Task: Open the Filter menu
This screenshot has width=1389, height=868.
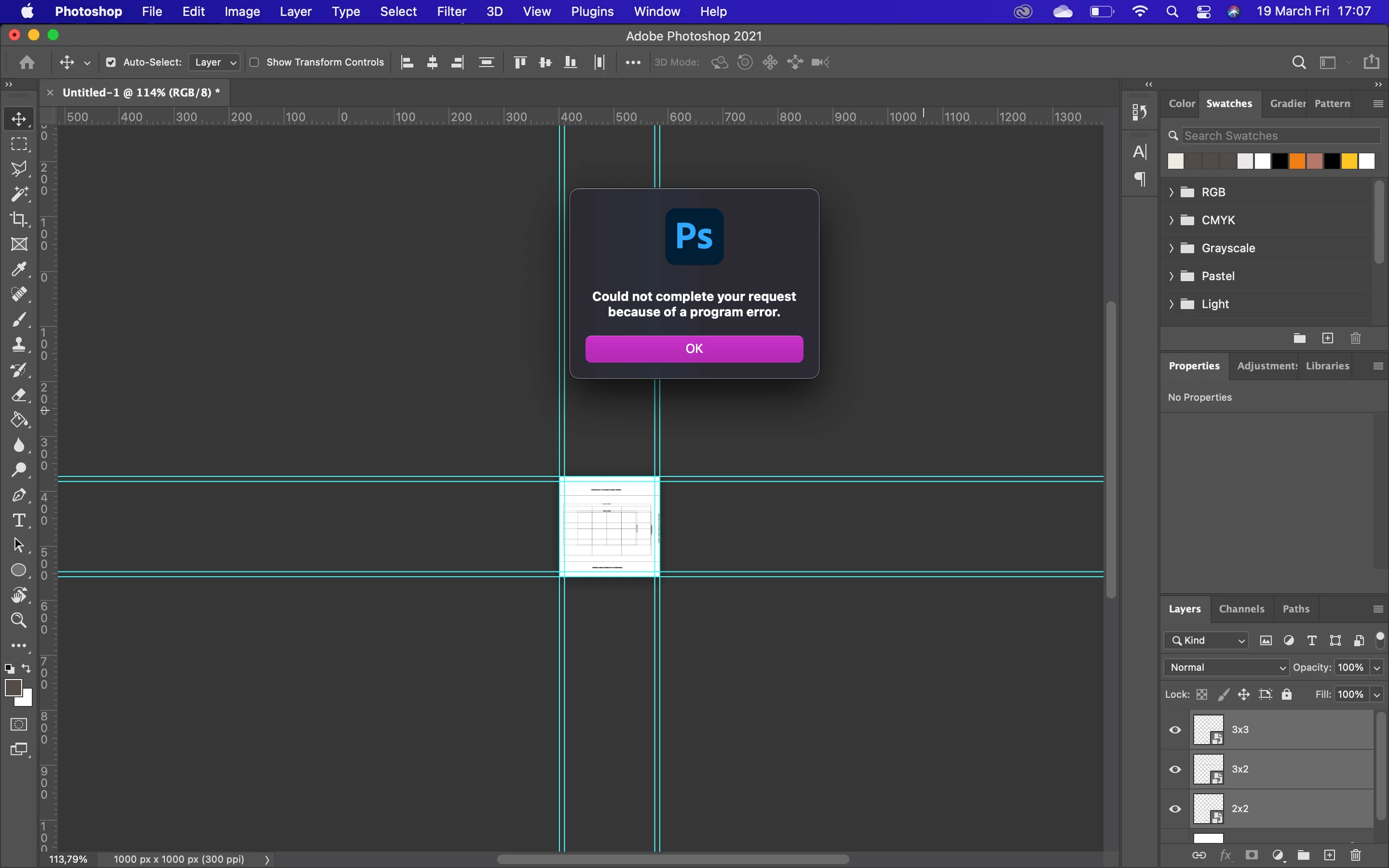Action: click(x=451, y=12)
